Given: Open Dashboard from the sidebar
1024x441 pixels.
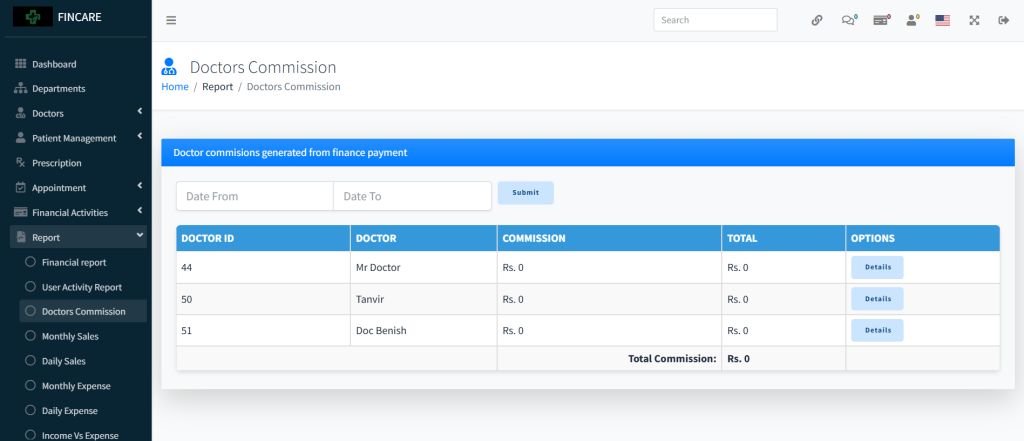Looking at the screenshot, I should tap(53, 64).
